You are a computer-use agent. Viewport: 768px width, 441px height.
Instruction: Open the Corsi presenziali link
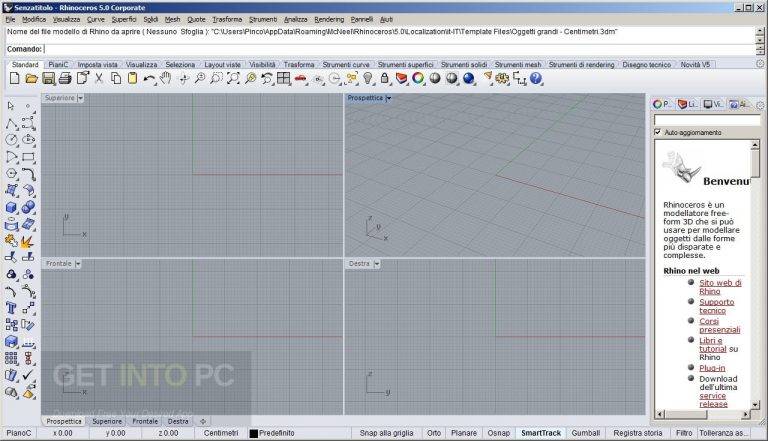pos(720,325)
